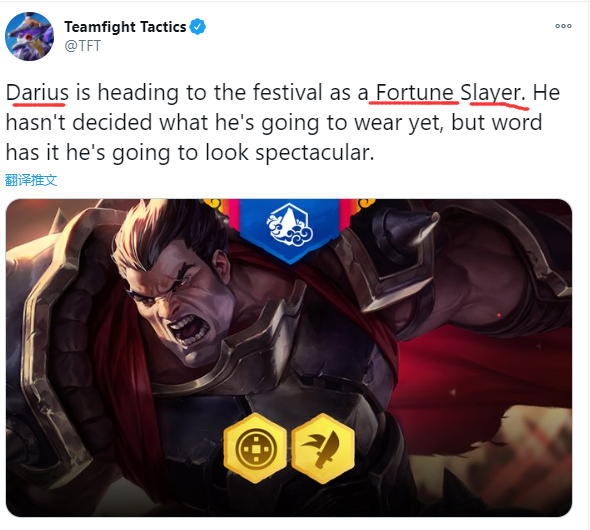Viewport: 590px width, 530px height.
Task: Click the small red dot on Darius's arm
Action: [x=499, y=315]
